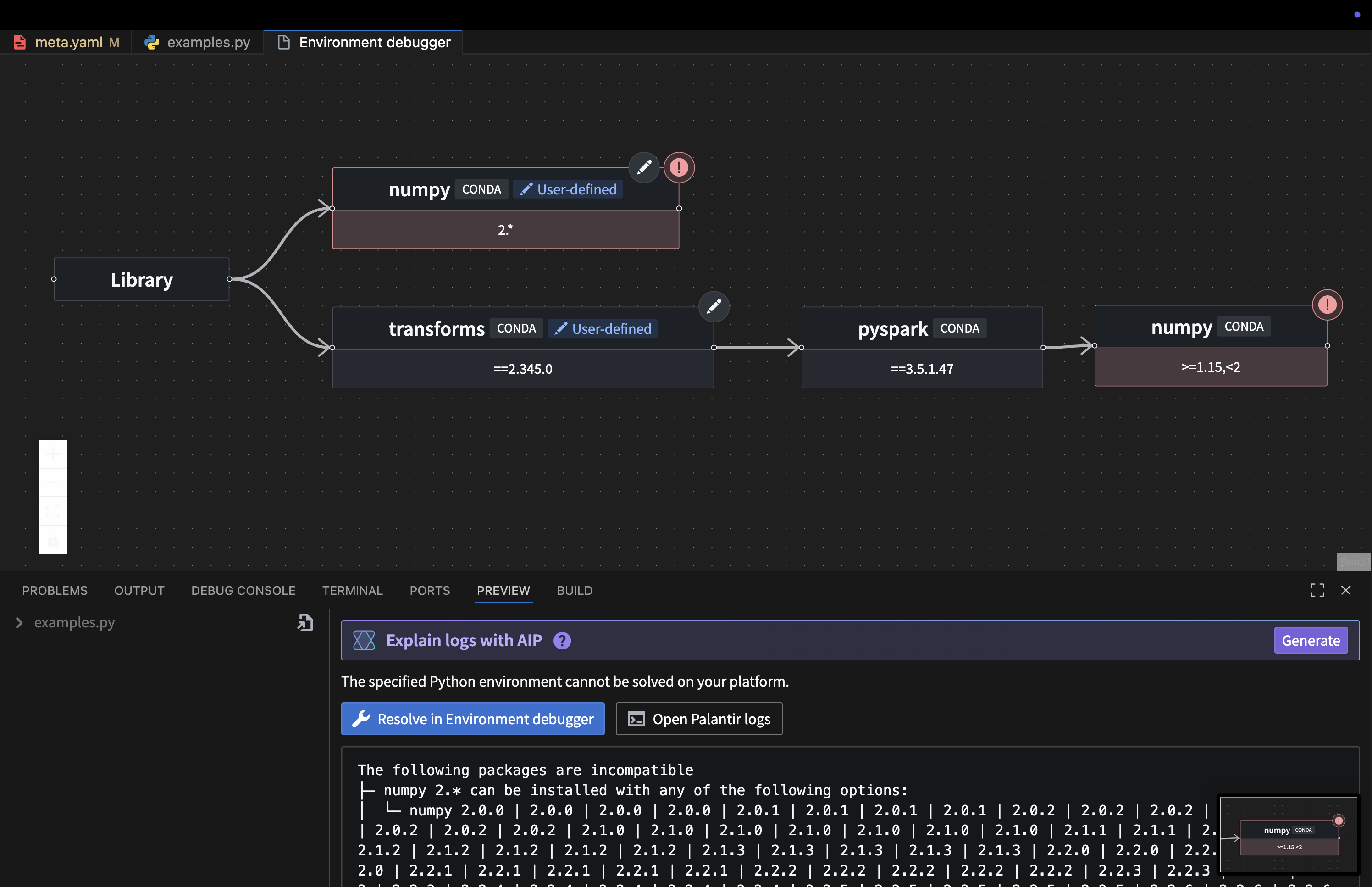Click the User-defined badge on transforms node
The height and width of the screenshot is (887, 1372).
point(603,328)
